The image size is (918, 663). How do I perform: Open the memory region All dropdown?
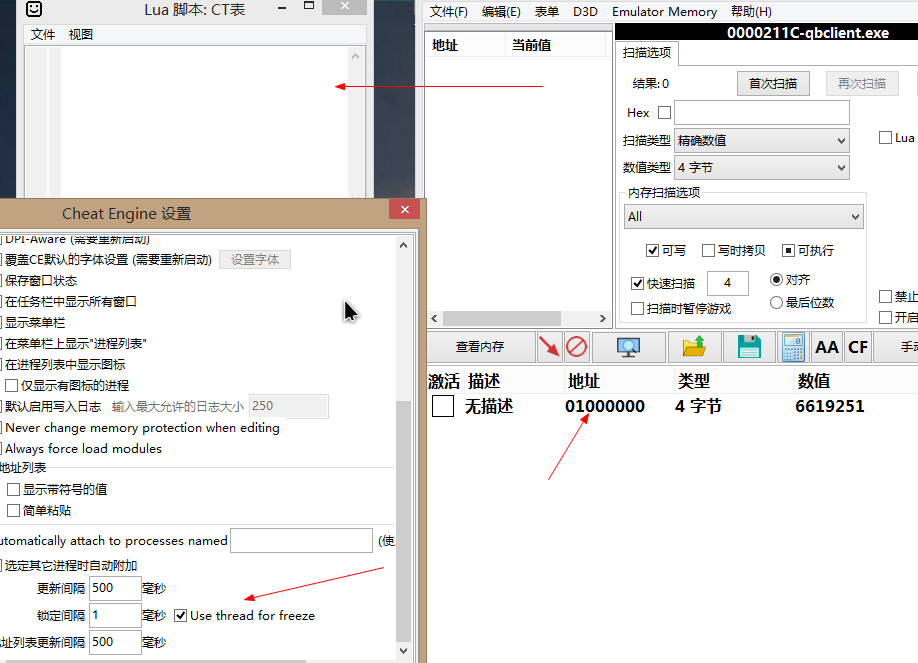[743, 216]
